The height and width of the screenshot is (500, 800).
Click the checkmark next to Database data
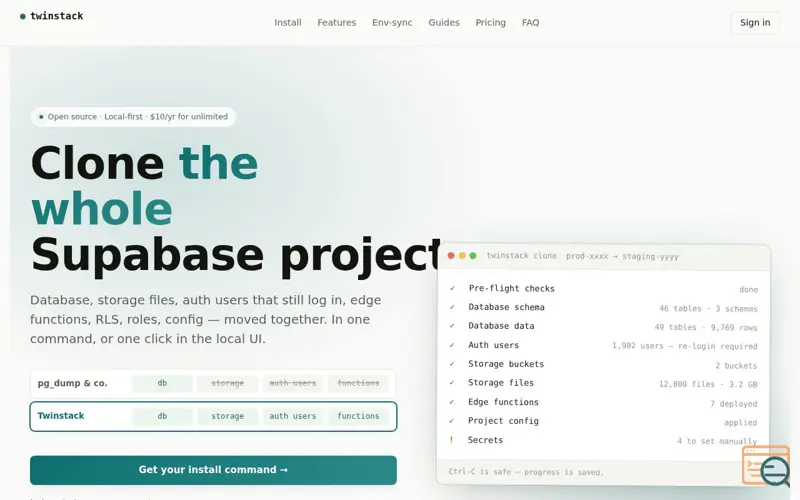452,326
